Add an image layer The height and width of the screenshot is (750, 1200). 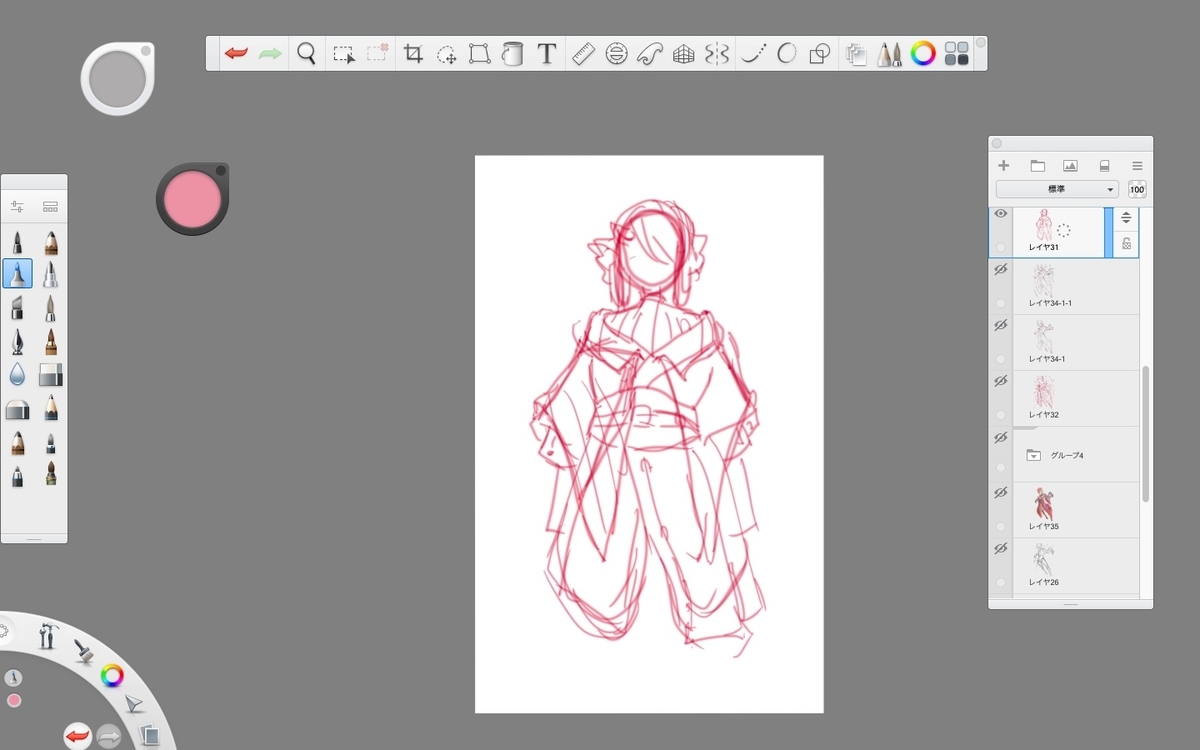pos(1070,166)
